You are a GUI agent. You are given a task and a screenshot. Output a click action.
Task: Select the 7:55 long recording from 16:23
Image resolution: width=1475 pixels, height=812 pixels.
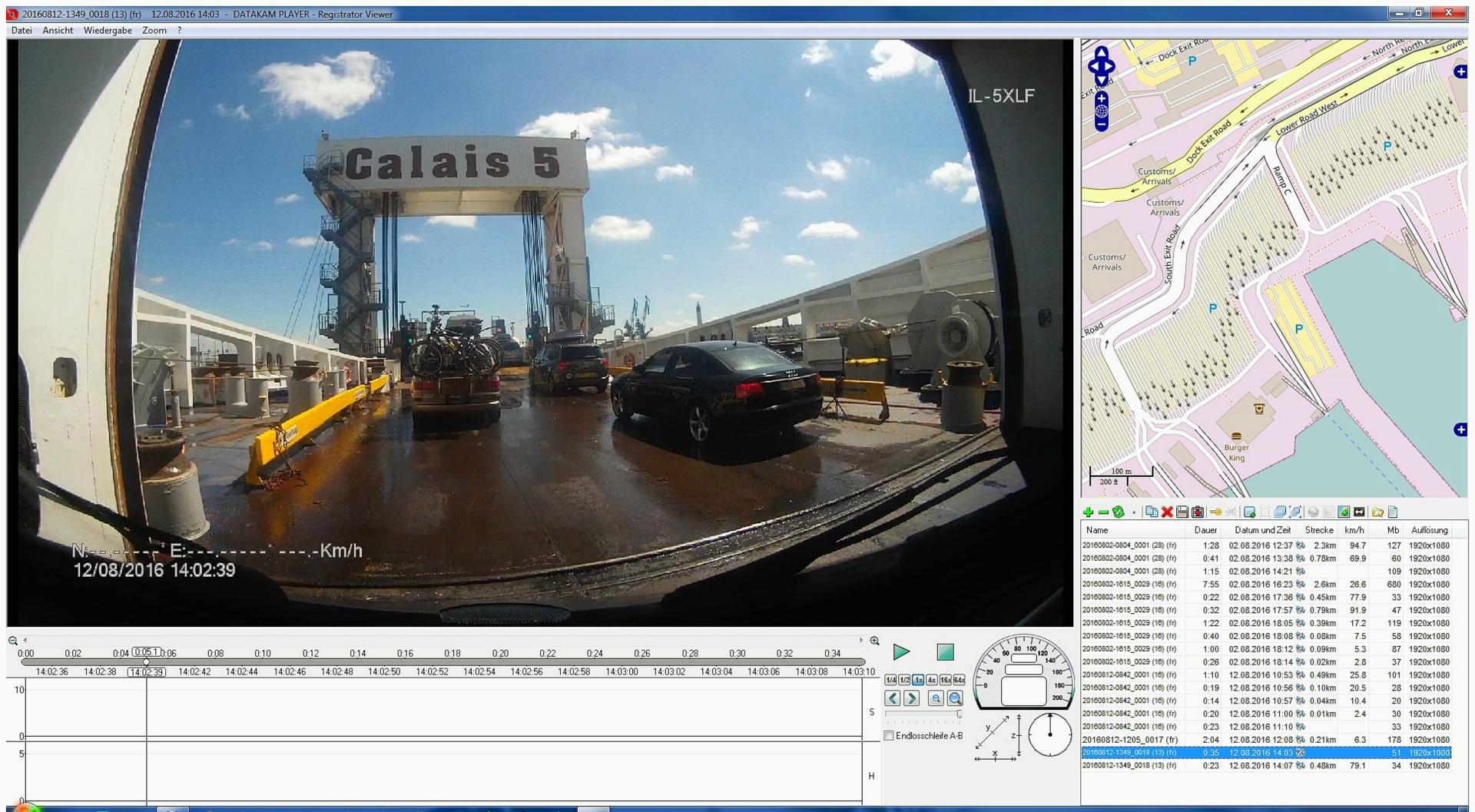pyautogui.click(x=1266, y=585)
